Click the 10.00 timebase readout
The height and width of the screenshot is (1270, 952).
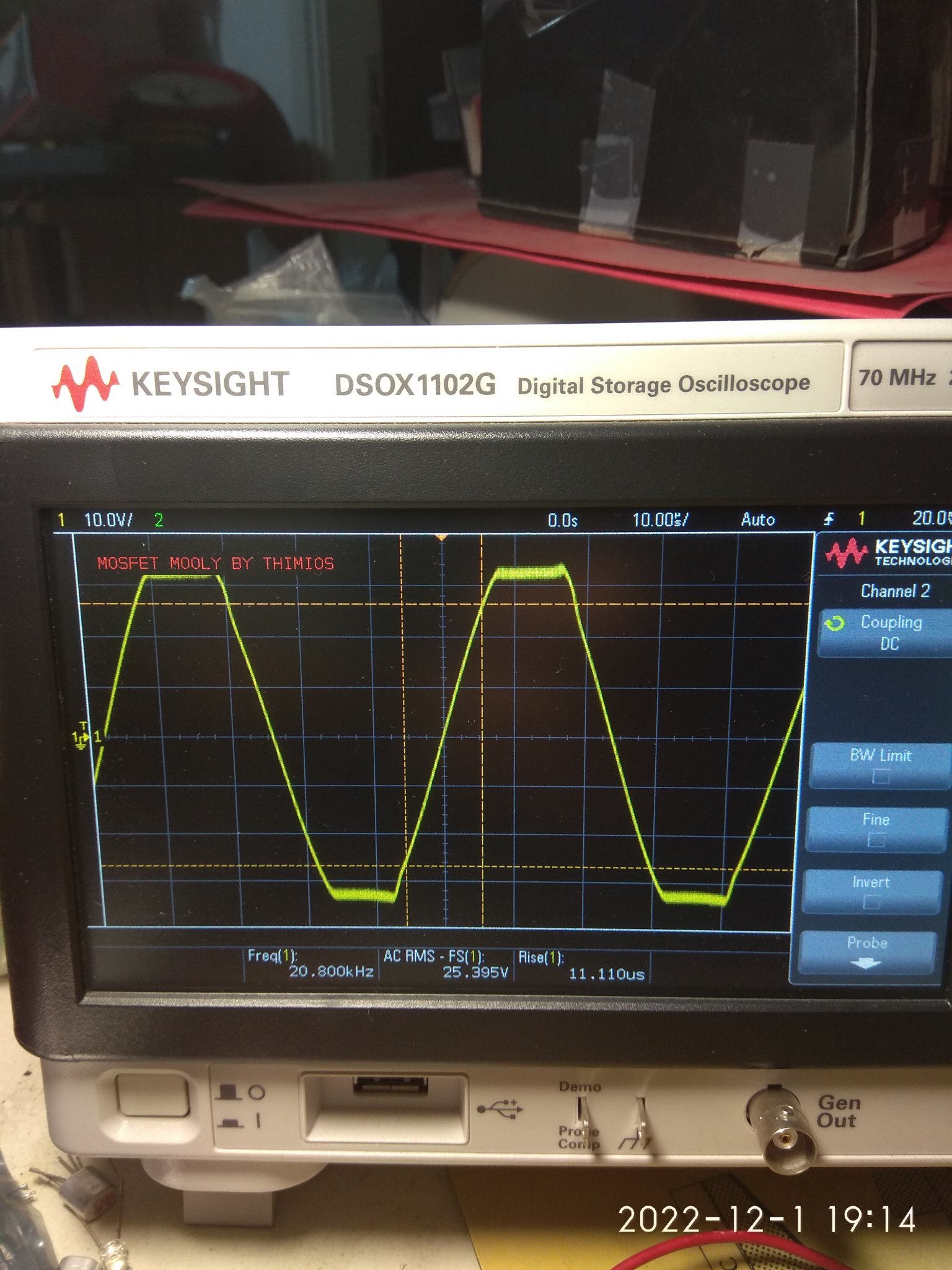tap(660, 520)
